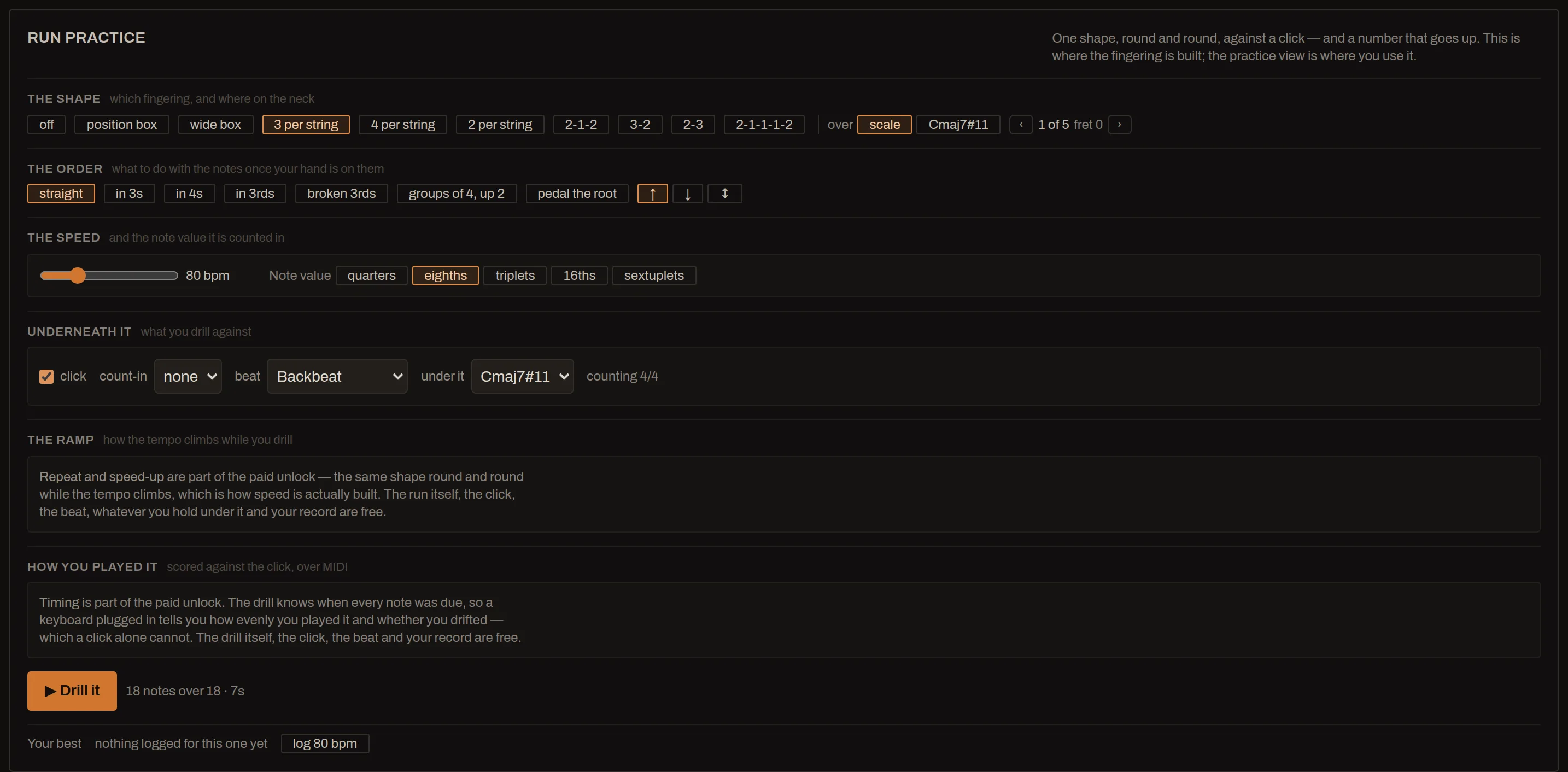
Task: Start the drill with Drill it
Action: [72, 691]
